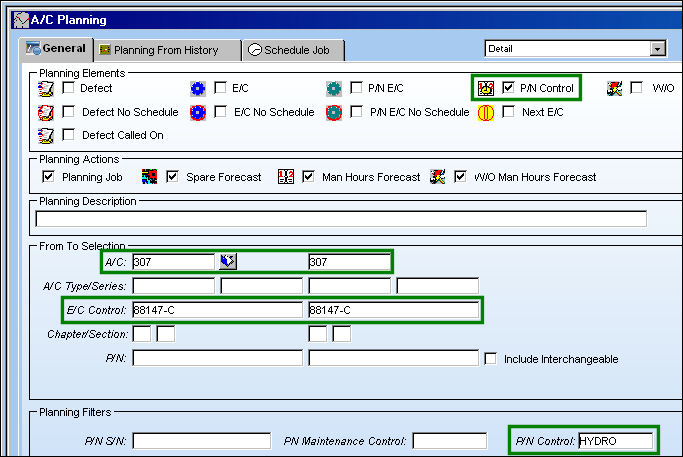
Task: Enable the Next E/C checkbox
Action: (x=508, y=112)
